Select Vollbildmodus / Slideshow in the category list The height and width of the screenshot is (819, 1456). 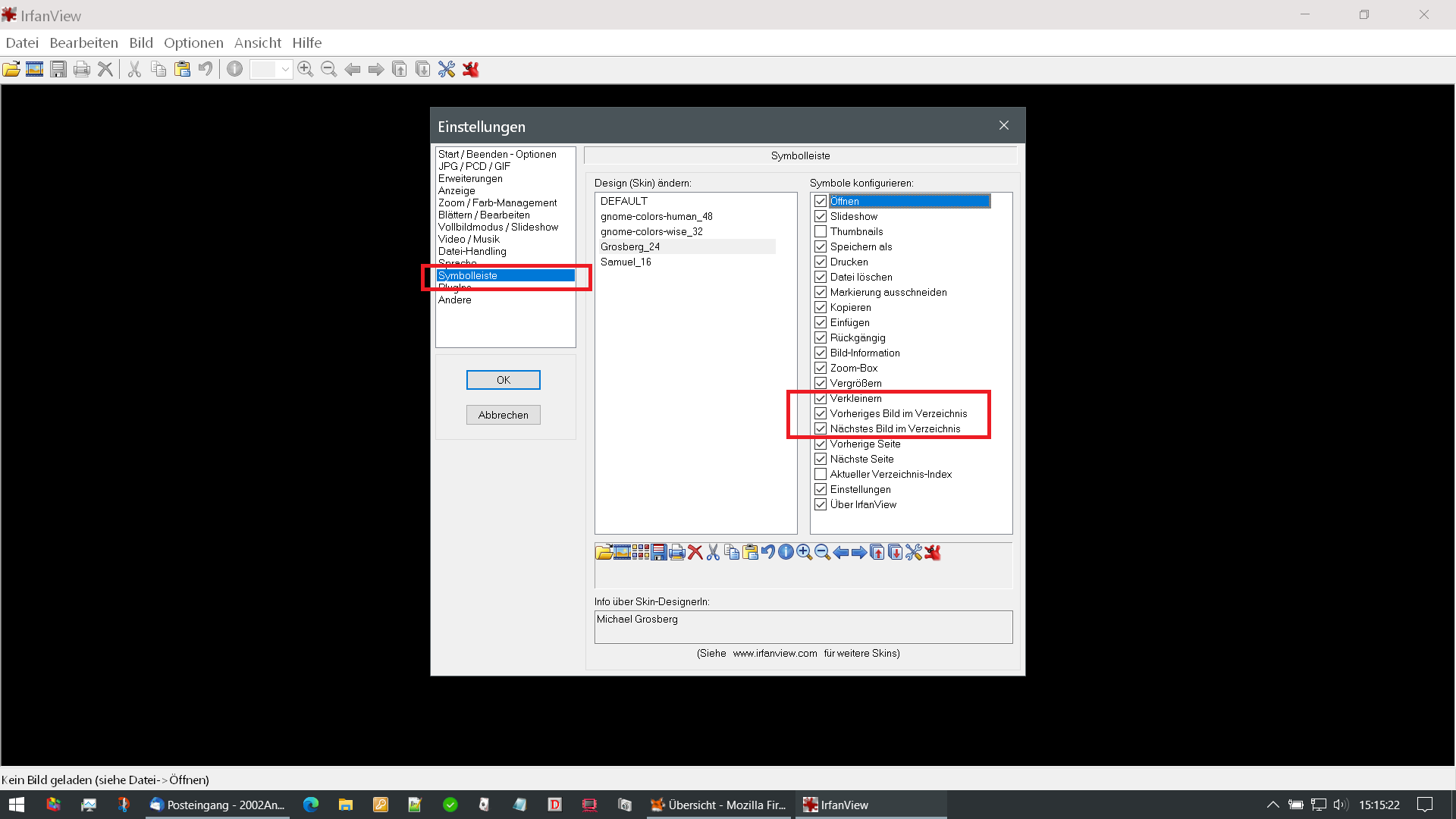pyautogui.click(x=497, y=227)
